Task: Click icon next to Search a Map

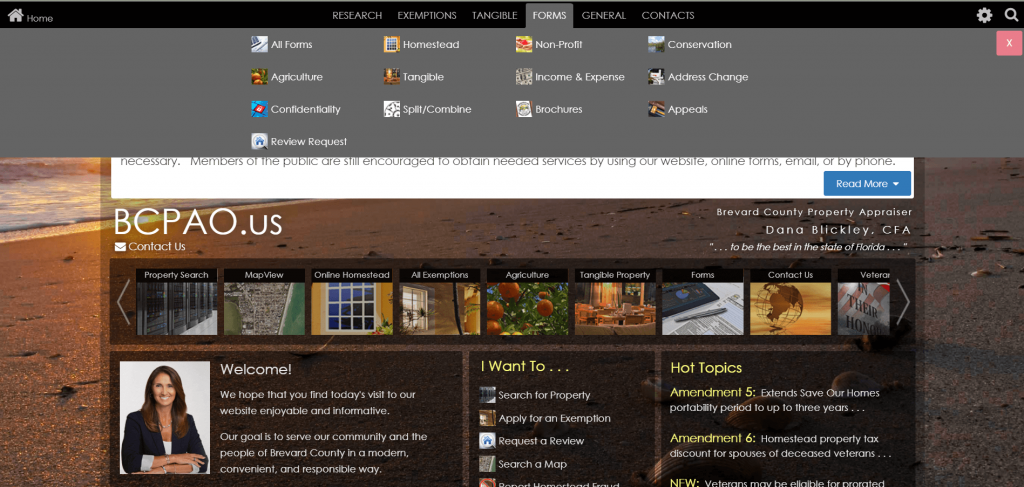Action: pyautogui.click(x=487, y=464)
